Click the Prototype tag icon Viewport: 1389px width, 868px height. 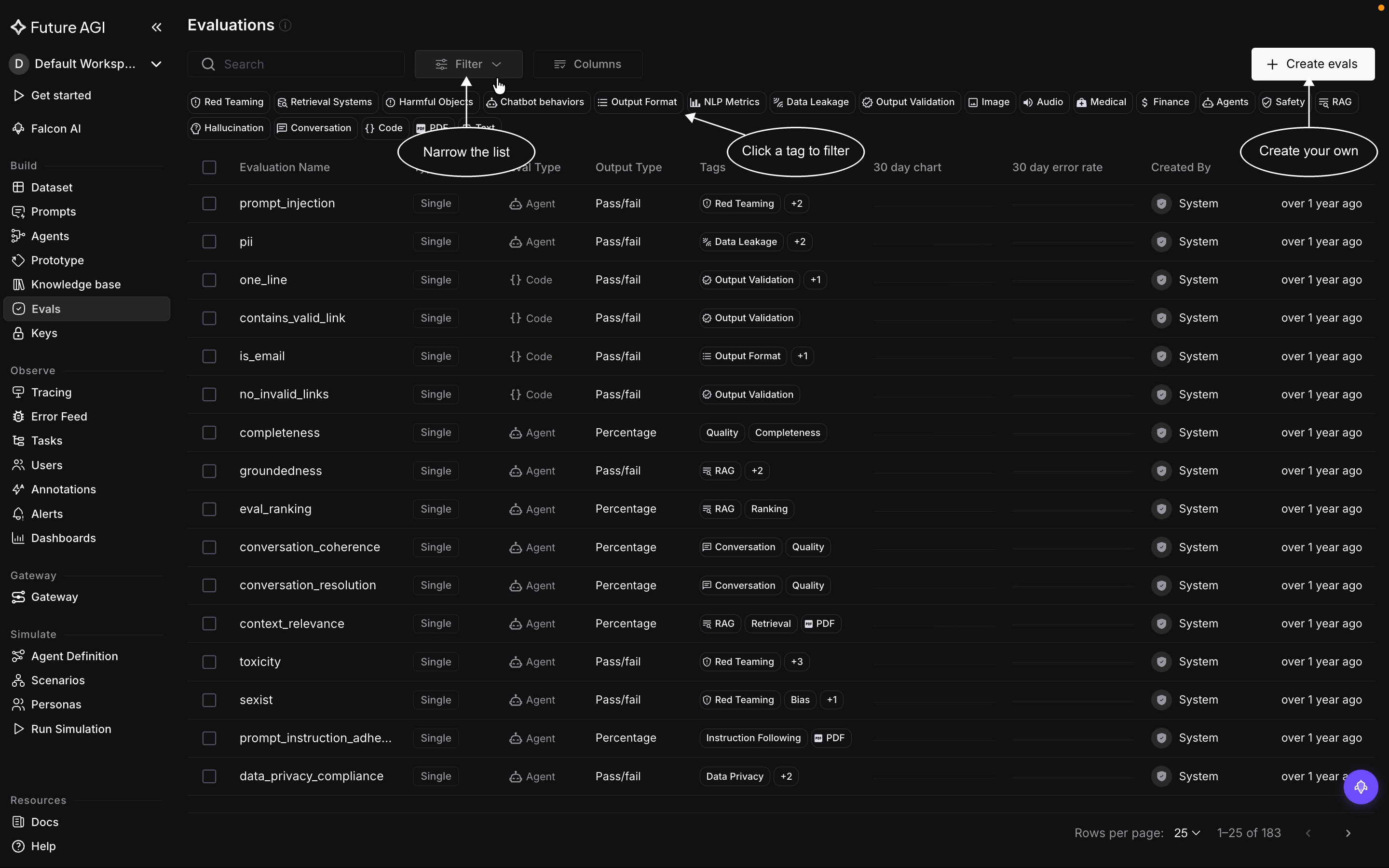18,260
